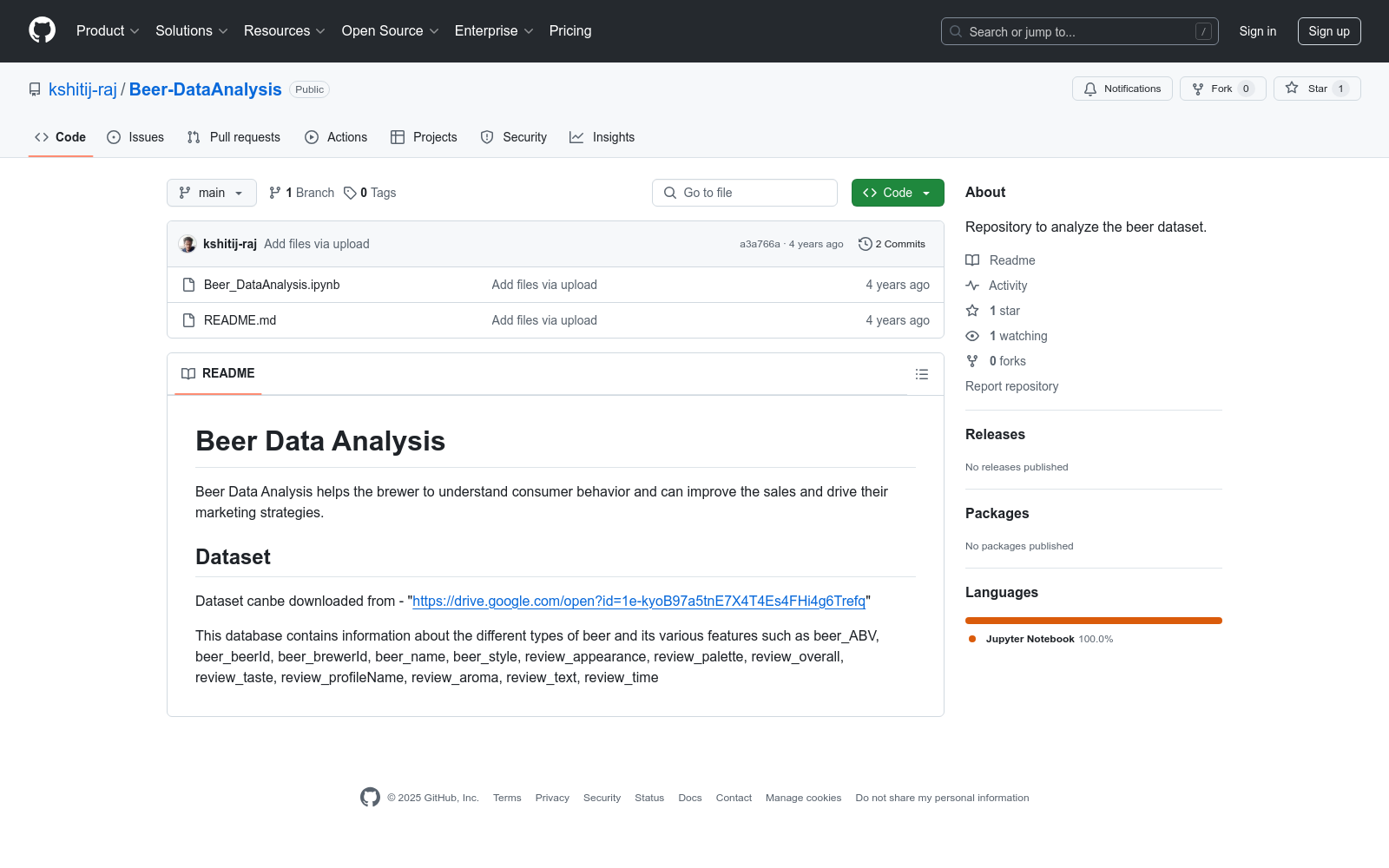Click file icon next to README.md
This screenshot has width=1389, height=868.
tap(188, 320)
